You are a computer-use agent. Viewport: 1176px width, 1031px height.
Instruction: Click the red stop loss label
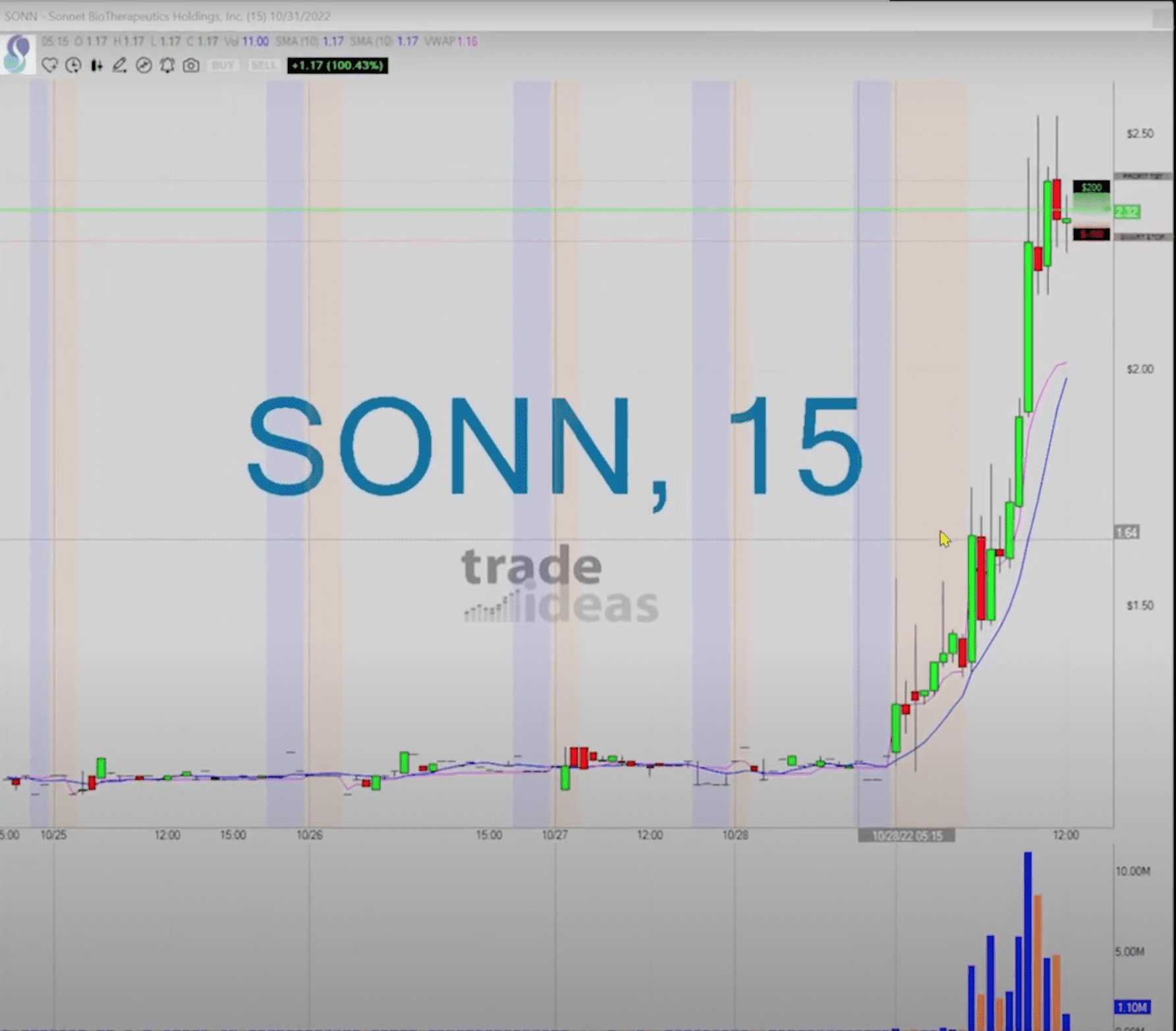(x=1091, y=234)
